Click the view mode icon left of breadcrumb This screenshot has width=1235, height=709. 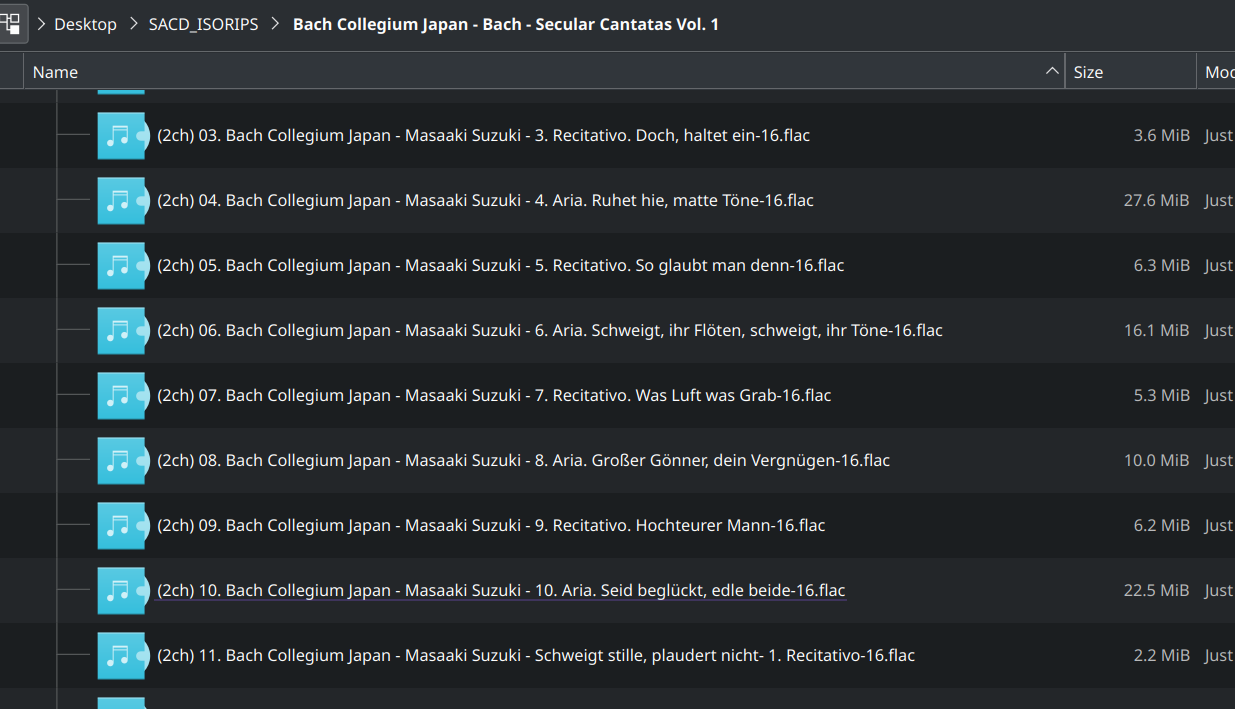click(x=10, y=24)
